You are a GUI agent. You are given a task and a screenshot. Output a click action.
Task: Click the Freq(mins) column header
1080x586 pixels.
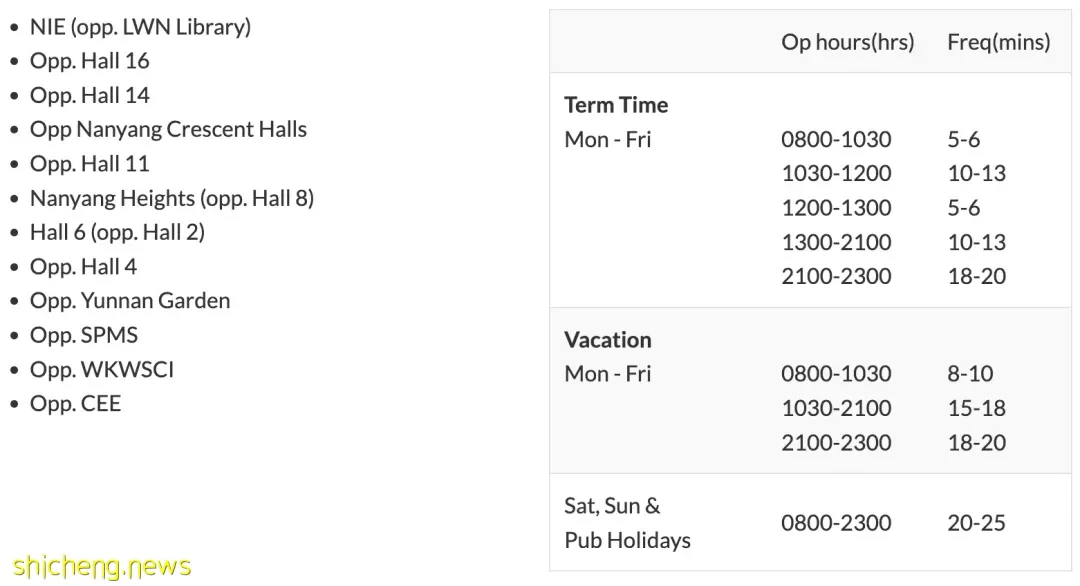[x=999, y=42]
